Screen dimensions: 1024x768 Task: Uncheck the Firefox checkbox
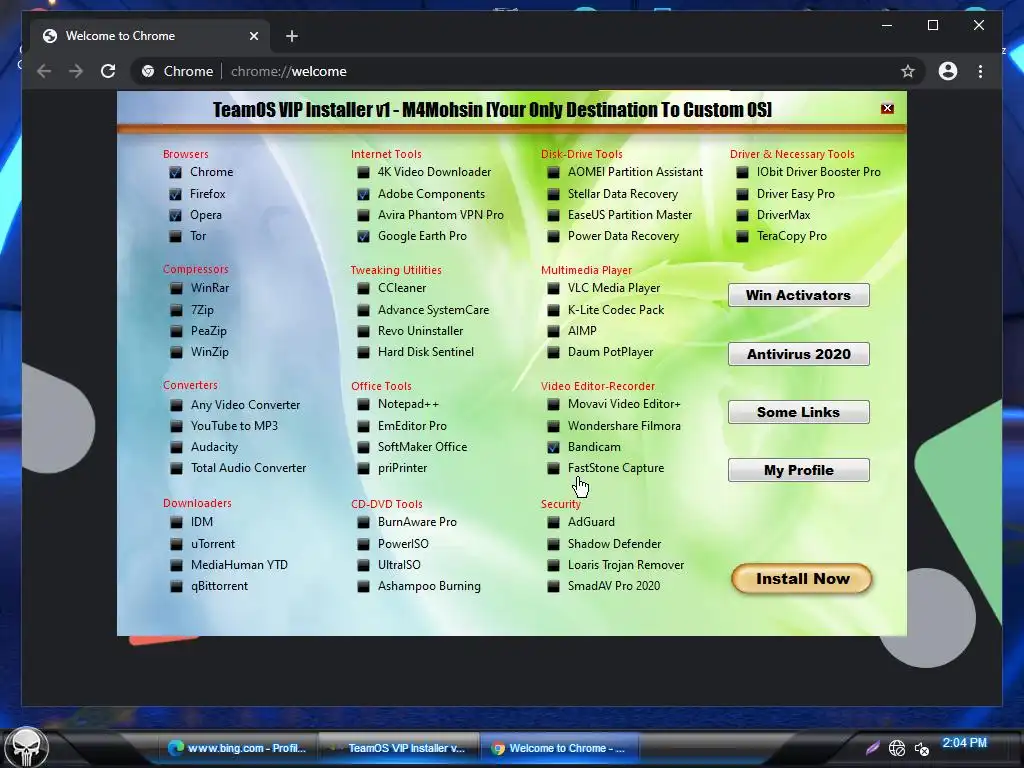click(x=176, y=194)
